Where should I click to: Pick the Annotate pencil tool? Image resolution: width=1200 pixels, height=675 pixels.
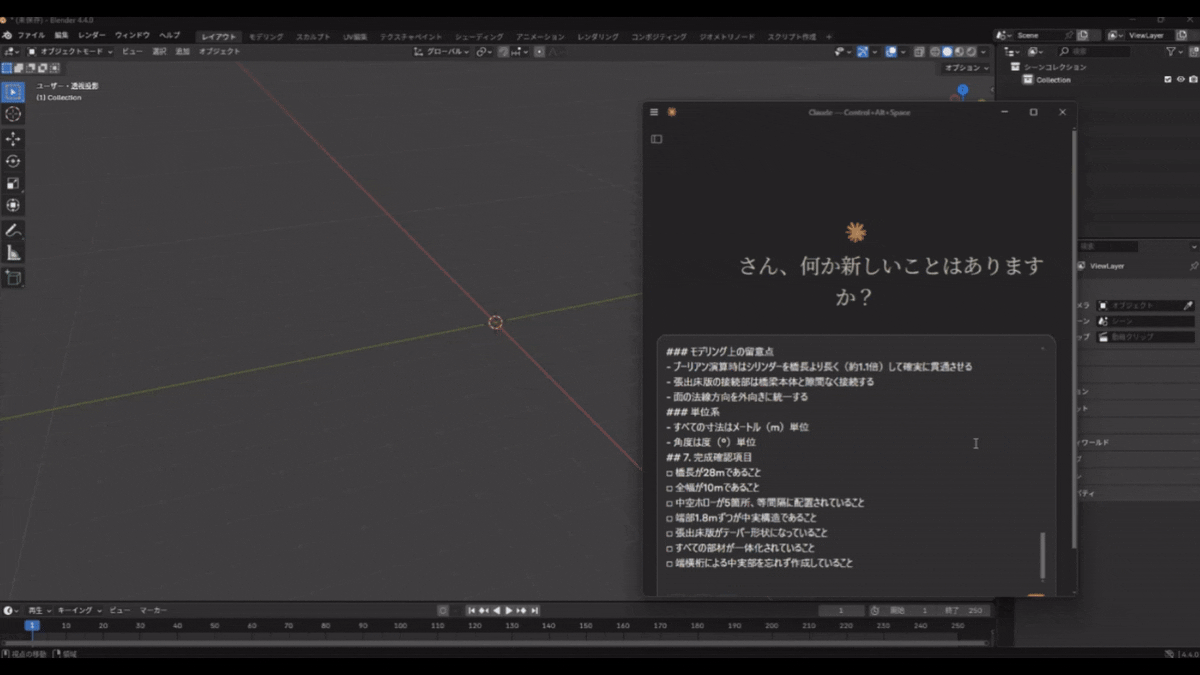point(13,230)
